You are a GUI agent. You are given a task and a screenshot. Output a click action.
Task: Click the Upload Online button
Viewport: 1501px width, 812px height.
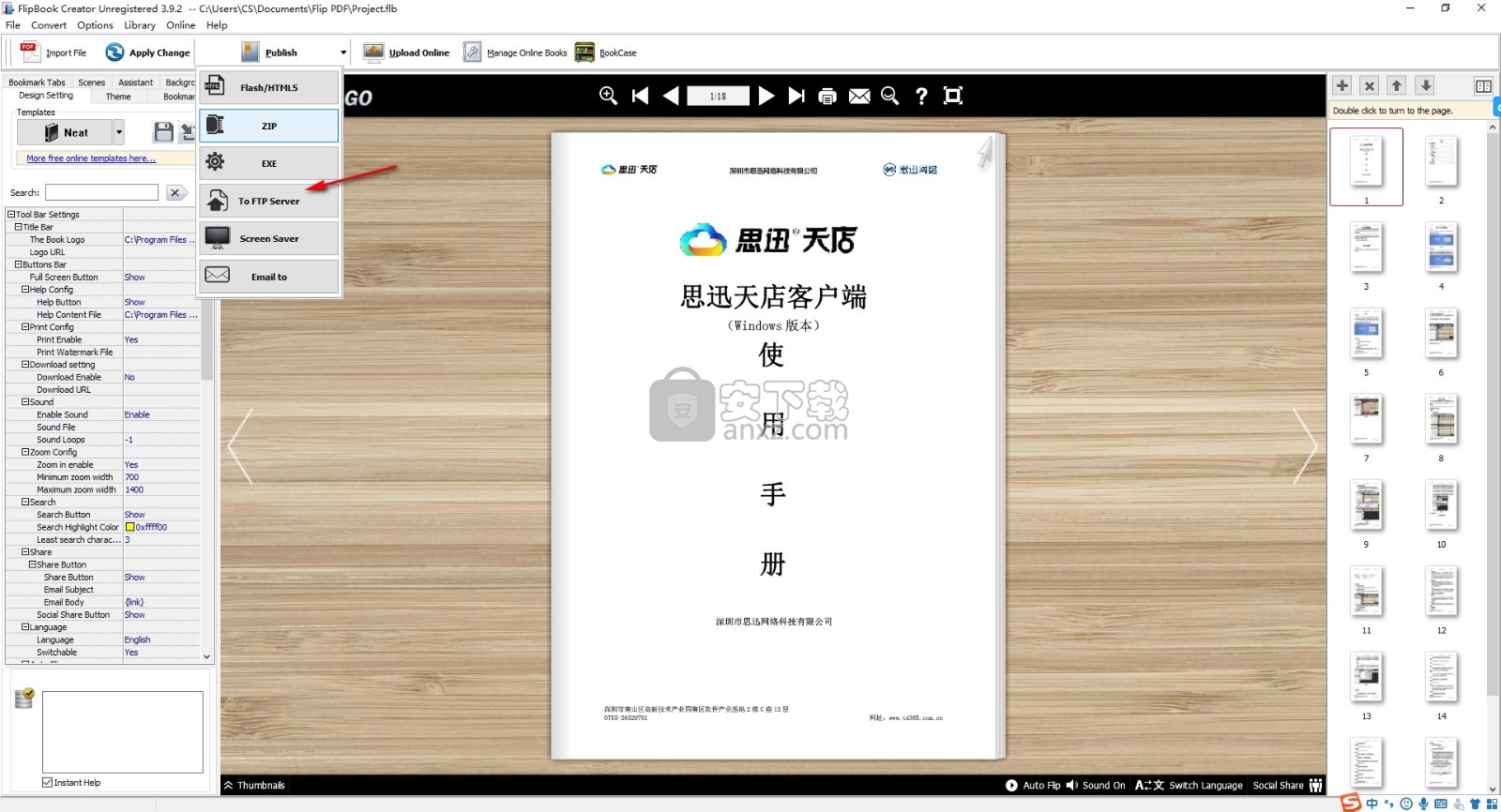click(x=407, y=53)
